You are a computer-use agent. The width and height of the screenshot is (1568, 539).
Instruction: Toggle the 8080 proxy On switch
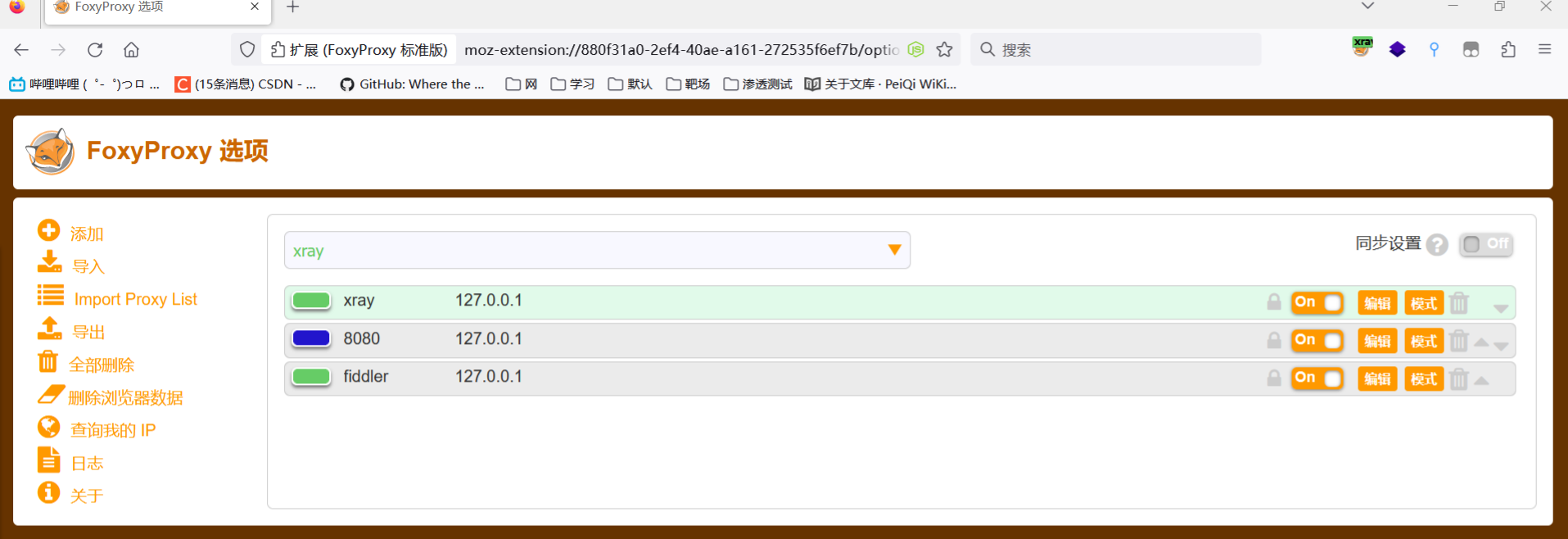1317,340
